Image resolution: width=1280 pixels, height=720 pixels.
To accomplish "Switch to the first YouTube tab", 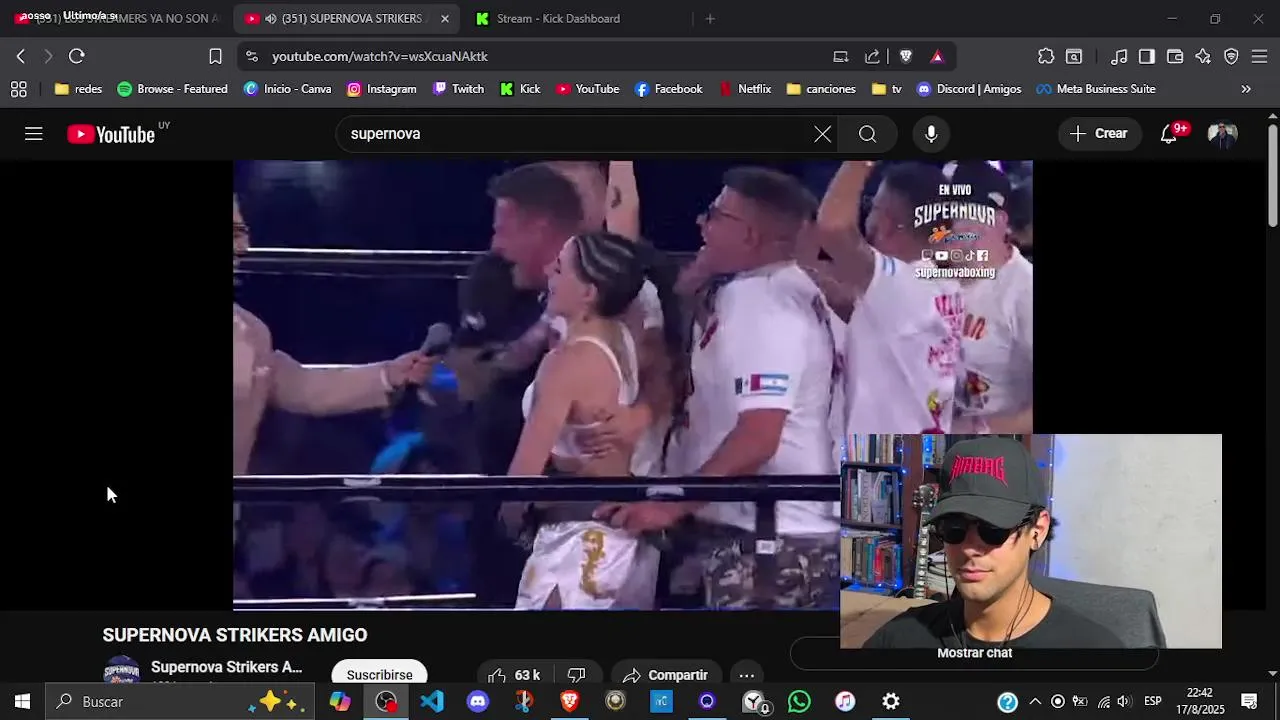I will pyautogui.click(x=116, y=18).
